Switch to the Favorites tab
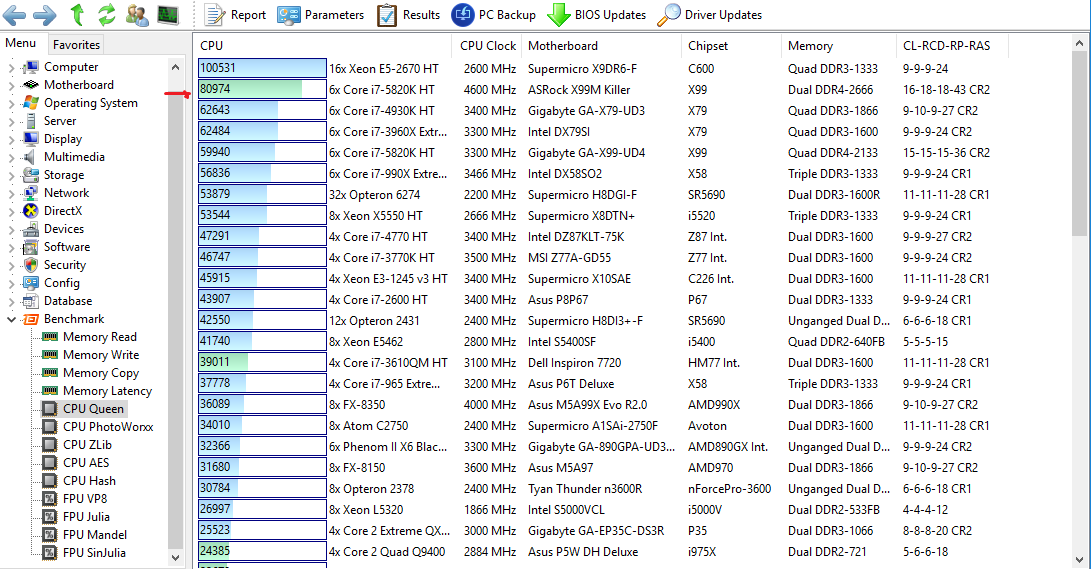 click(x=77, y=45)
